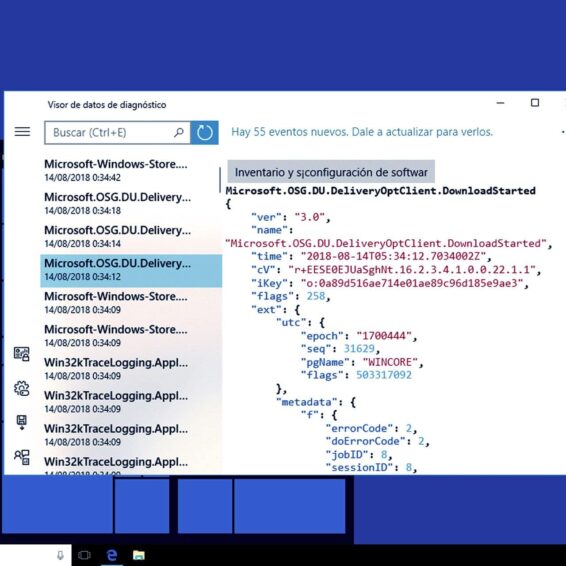Screen dimensions: 566x566
Task: Open File Explorer from the taskbar
Action: [x=139, y=555]
